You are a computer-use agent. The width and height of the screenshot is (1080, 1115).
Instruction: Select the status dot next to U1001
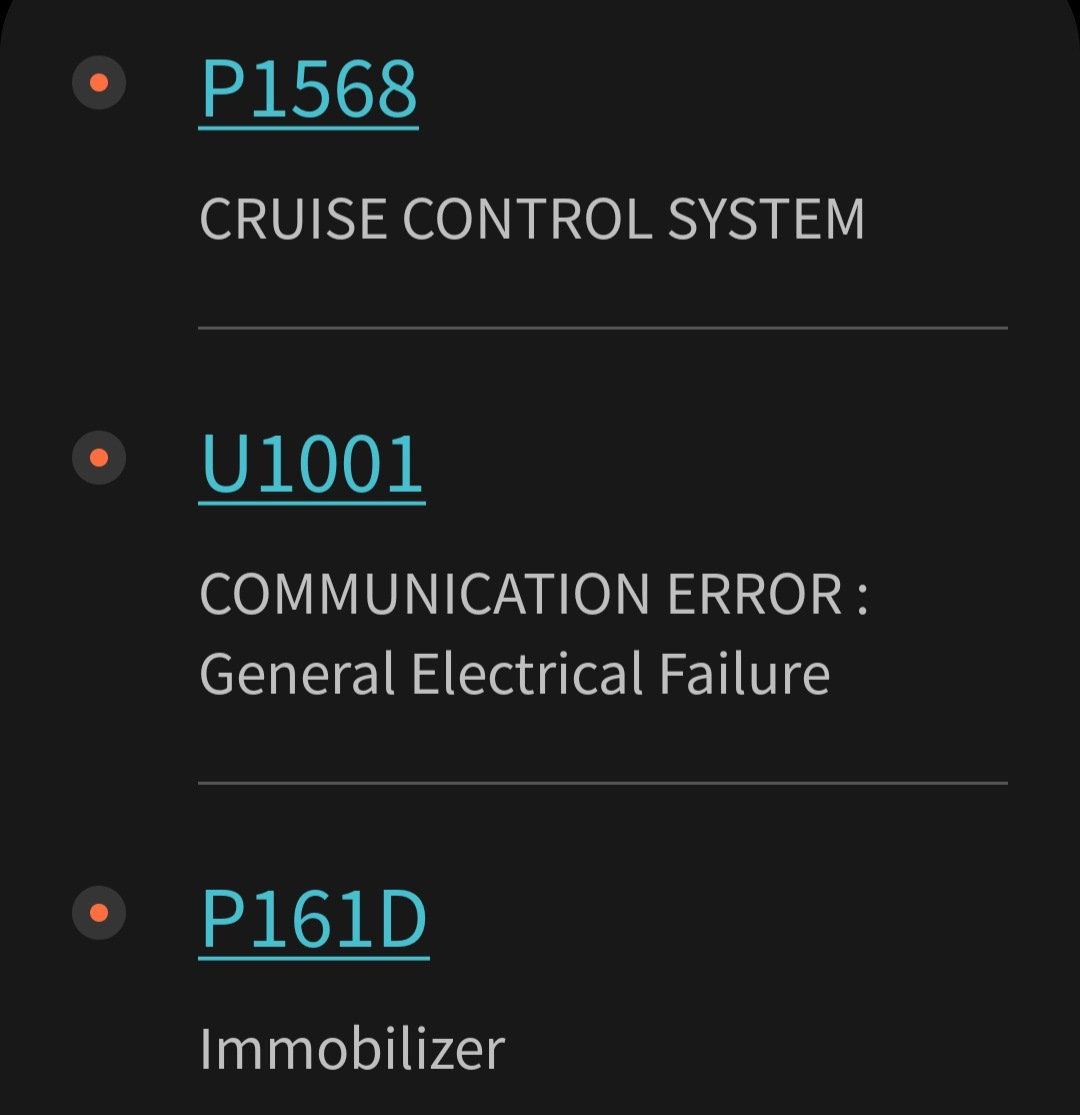[99, 458]
